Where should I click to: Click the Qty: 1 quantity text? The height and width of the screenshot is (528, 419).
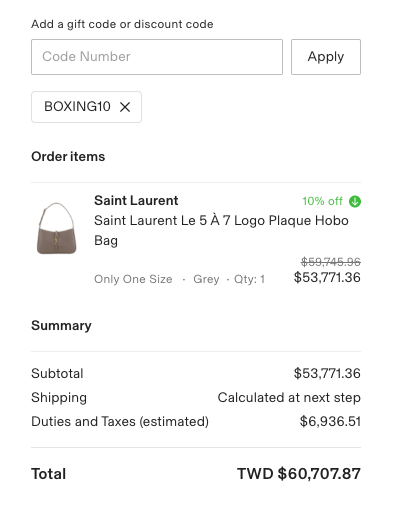[249, 279]
